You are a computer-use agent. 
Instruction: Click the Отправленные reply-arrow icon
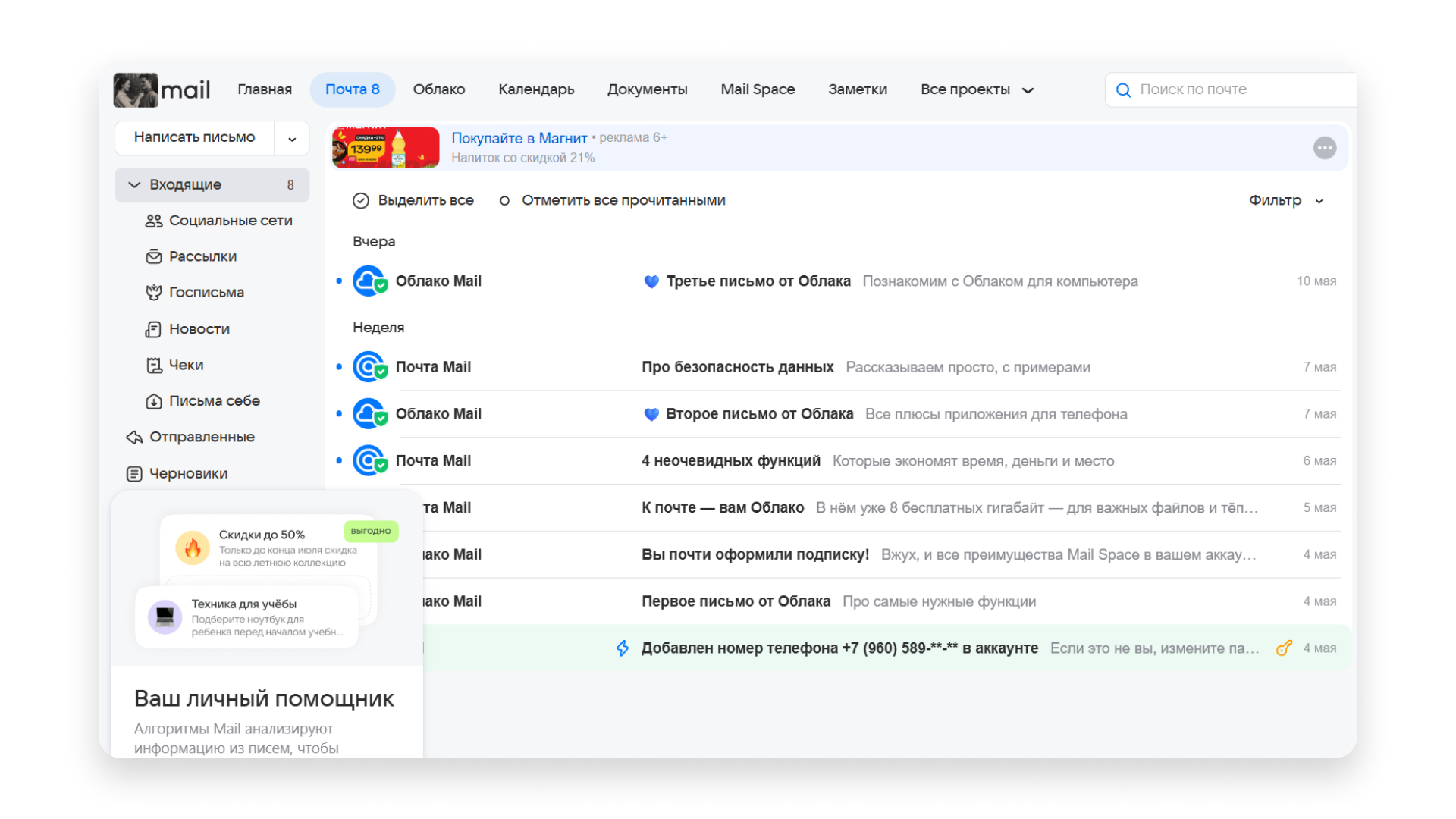click(134, 437)
